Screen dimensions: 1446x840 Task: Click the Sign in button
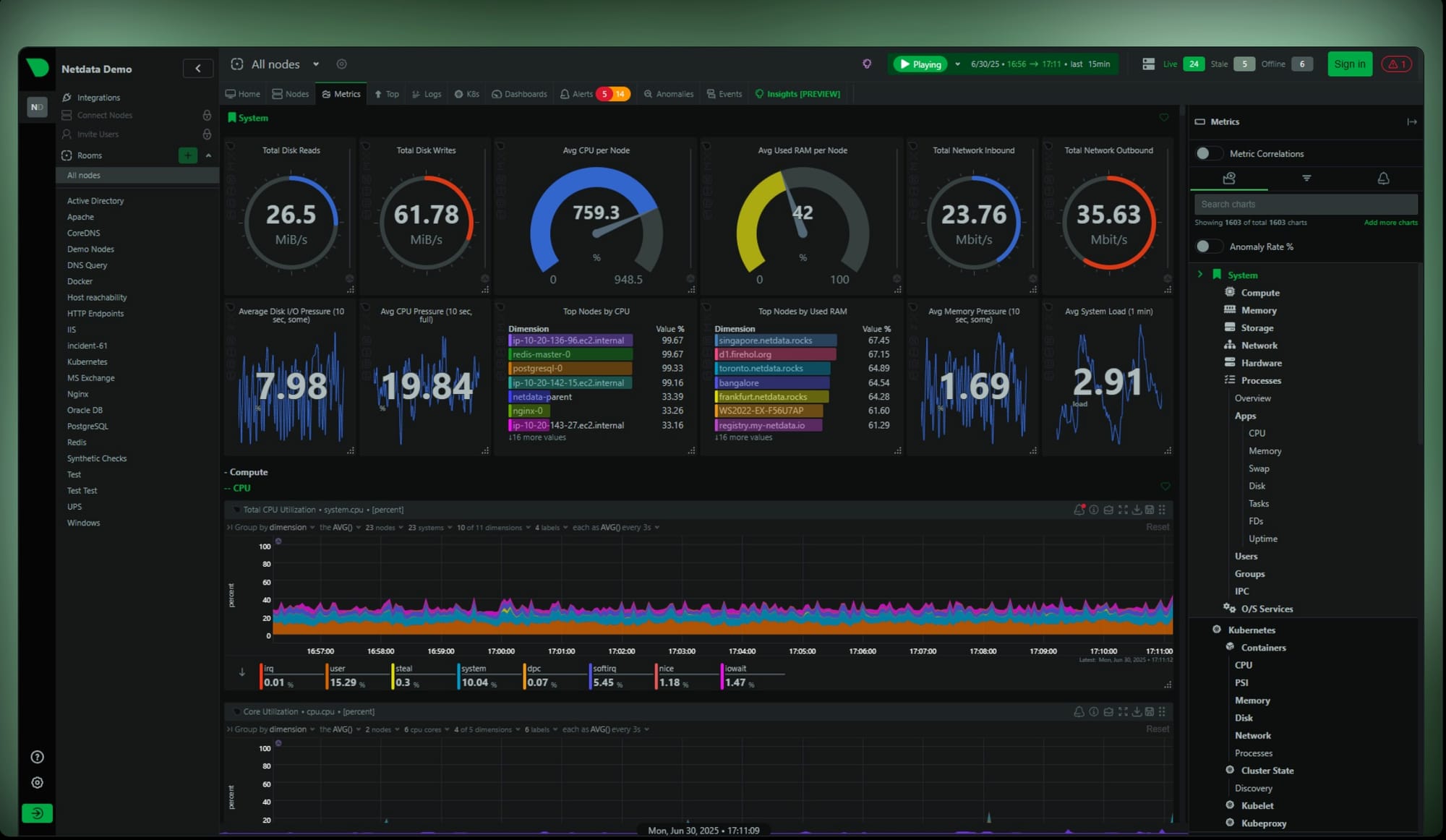click(x=1349, y=64)
